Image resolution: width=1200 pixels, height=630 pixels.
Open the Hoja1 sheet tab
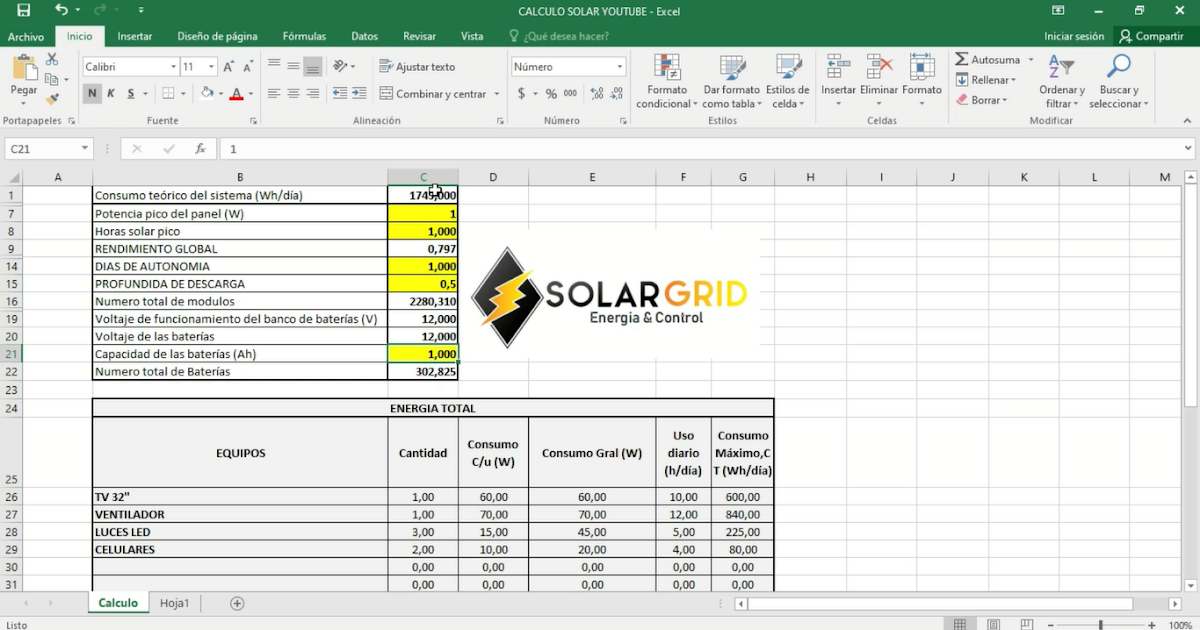(174, 602)
